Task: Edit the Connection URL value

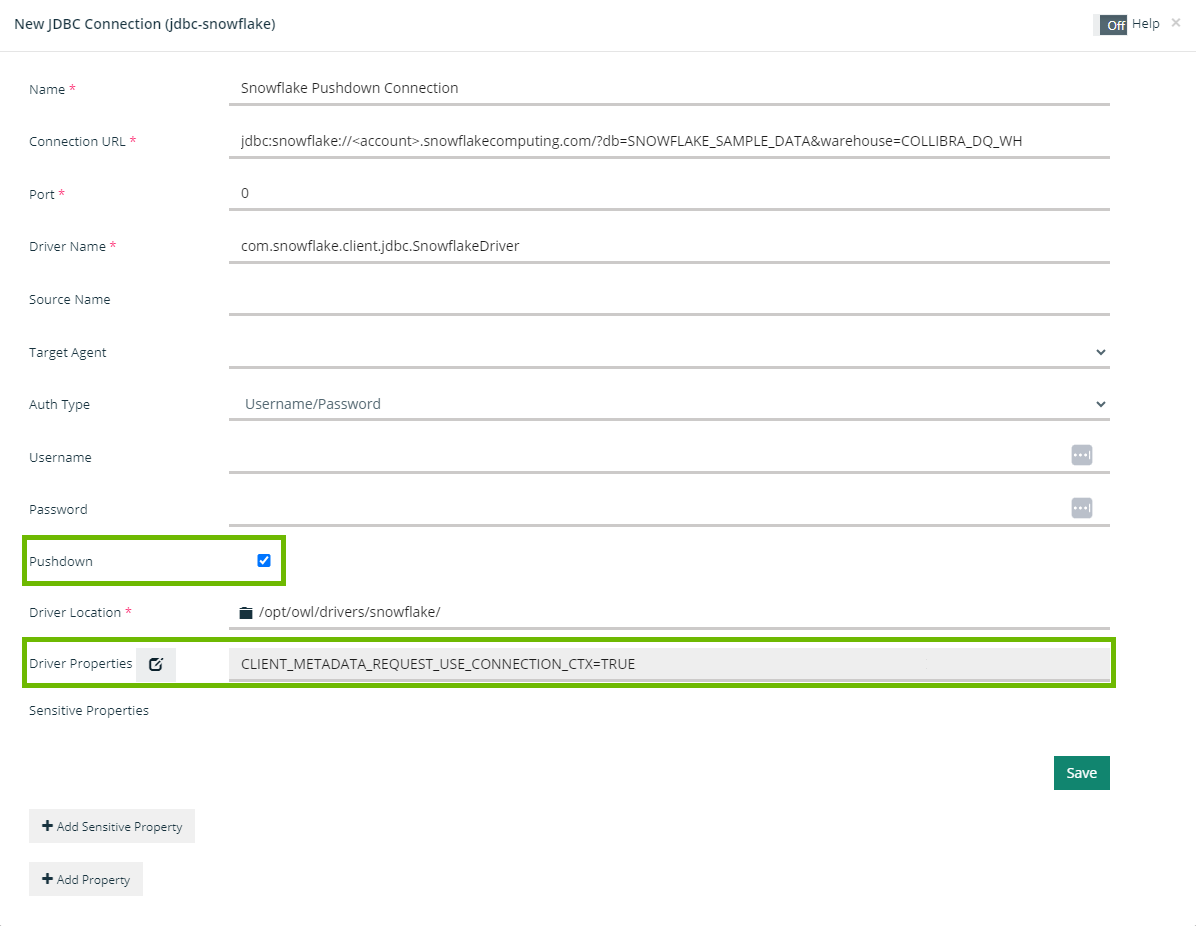Action: 630,141
